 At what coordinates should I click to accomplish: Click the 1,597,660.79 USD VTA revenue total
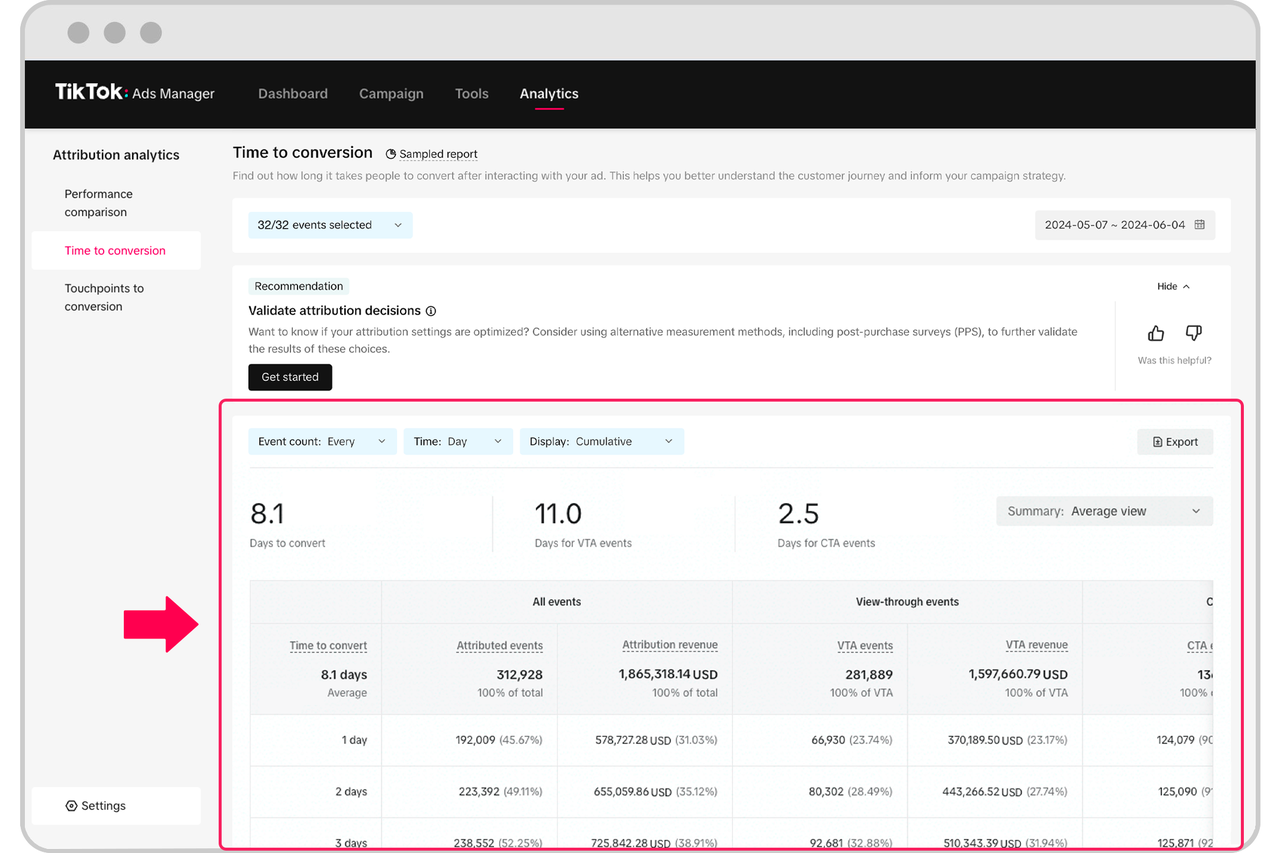(1018, 675)
